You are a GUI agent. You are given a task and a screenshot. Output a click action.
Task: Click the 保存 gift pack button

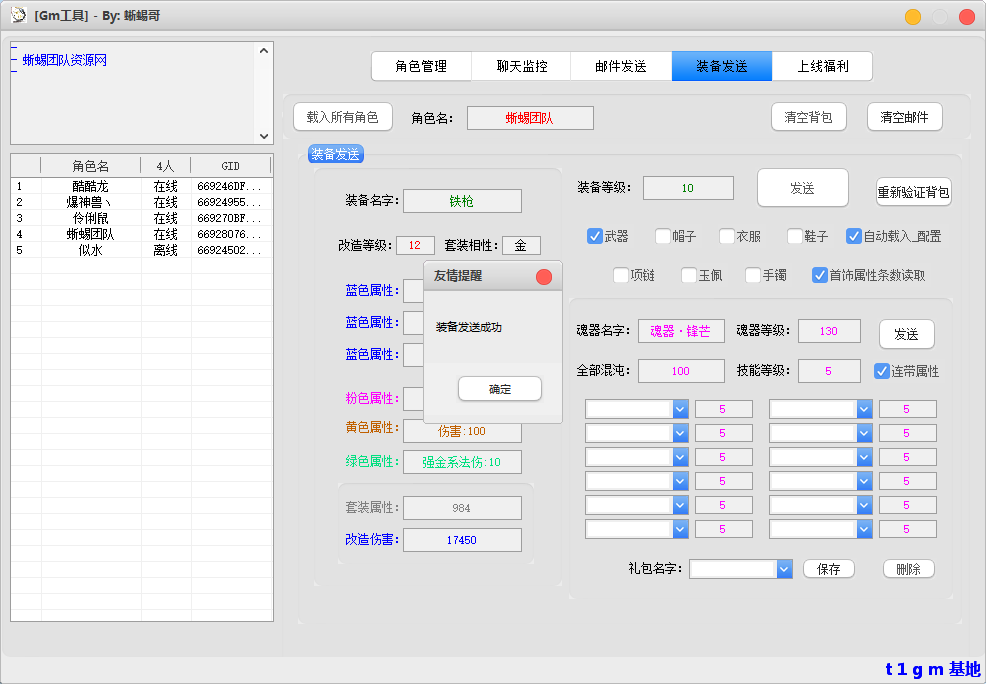coord(829,569)
